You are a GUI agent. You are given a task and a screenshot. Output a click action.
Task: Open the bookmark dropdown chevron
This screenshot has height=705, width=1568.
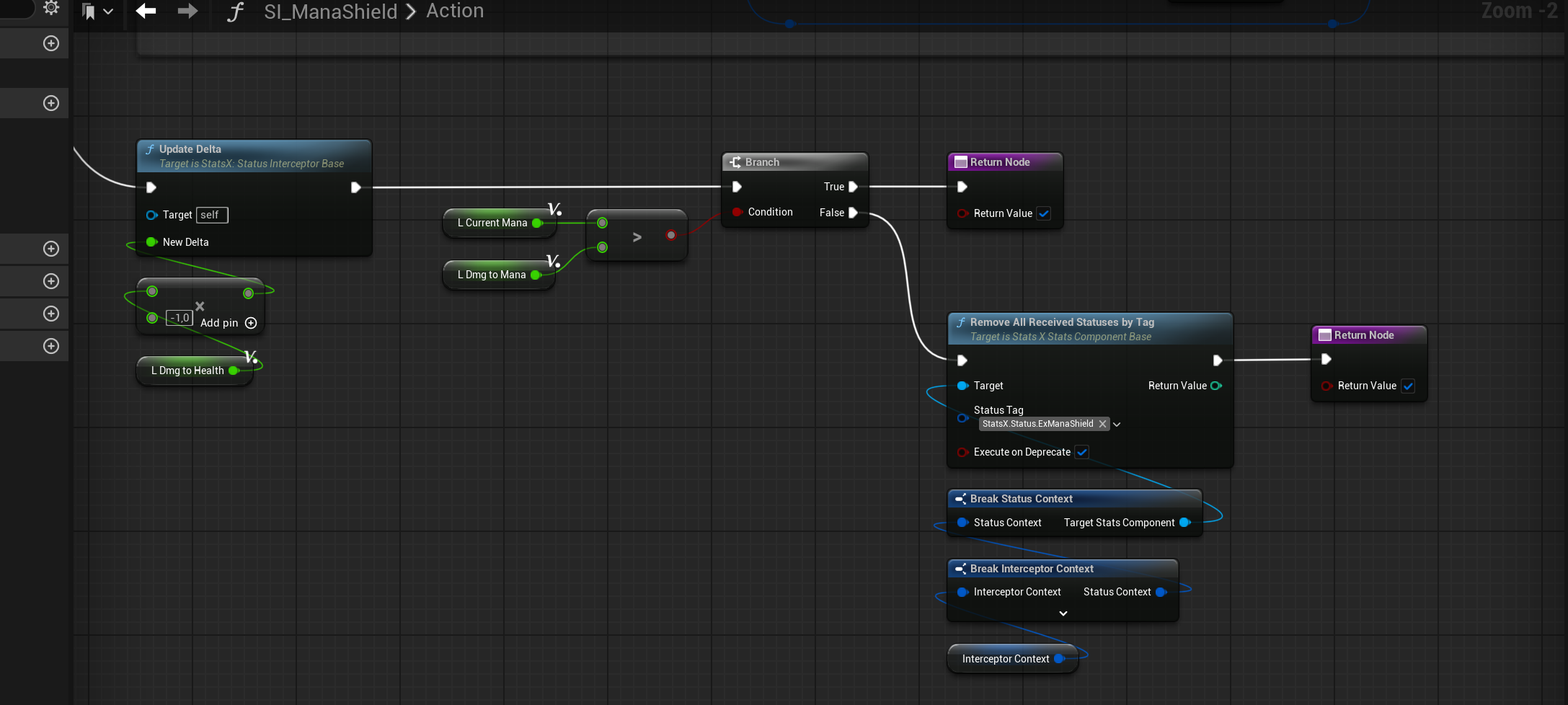(x=108, y=12)
